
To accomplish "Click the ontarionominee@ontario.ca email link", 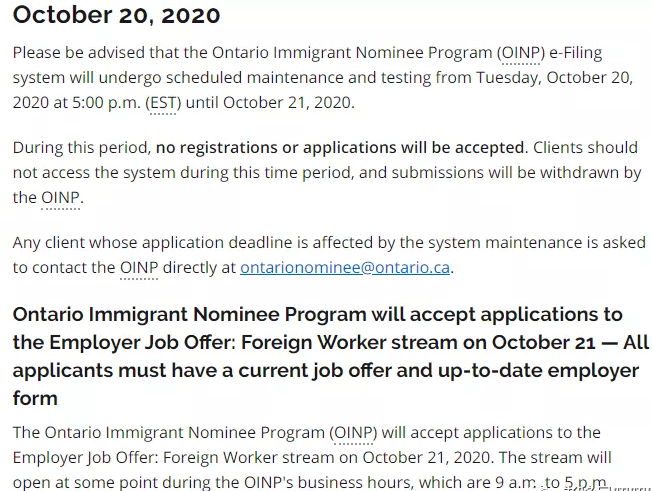I will 345,268.
